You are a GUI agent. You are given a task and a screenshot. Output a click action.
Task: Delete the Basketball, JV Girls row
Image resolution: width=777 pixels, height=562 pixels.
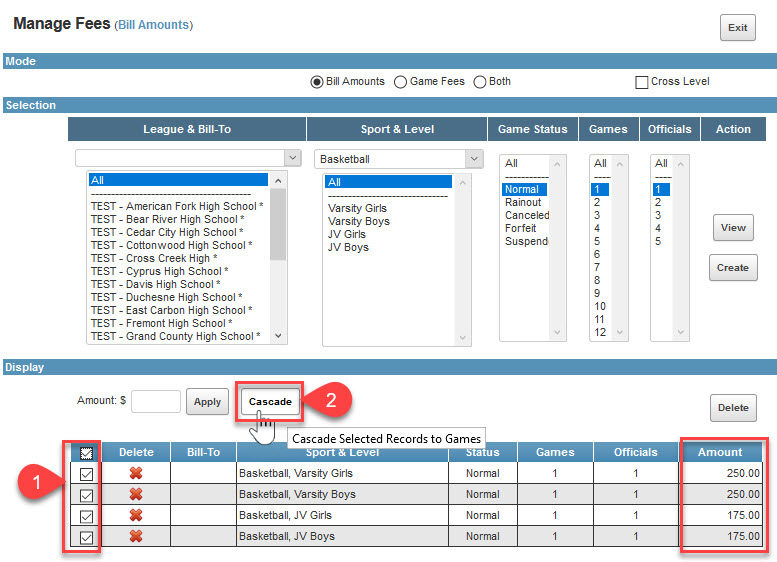point(136,515)
